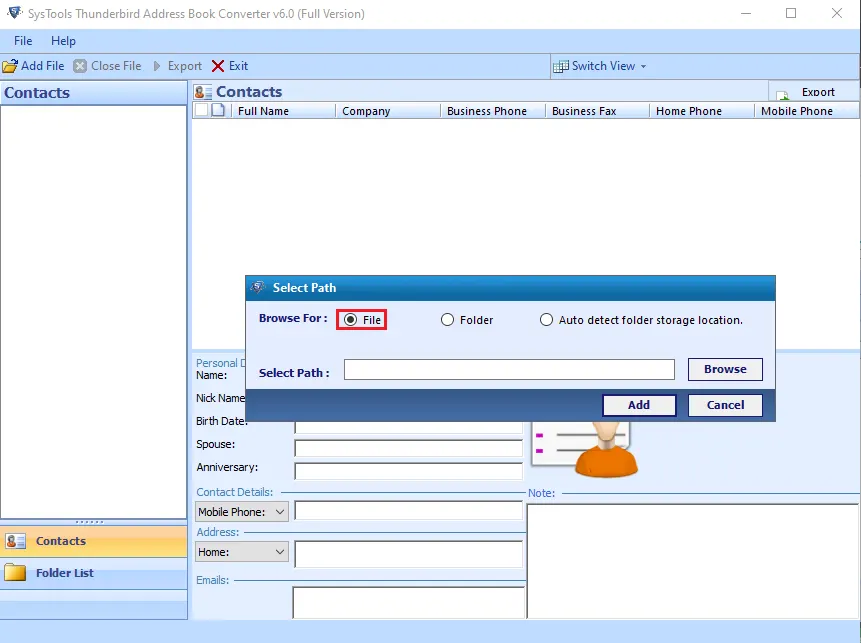Click the Switch View grid icon
861x643 pixels.
561,66
